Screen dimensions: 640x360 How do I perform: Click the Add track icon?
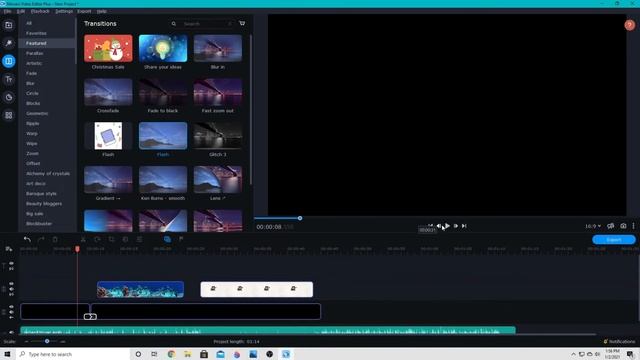[x=9, y=249]
